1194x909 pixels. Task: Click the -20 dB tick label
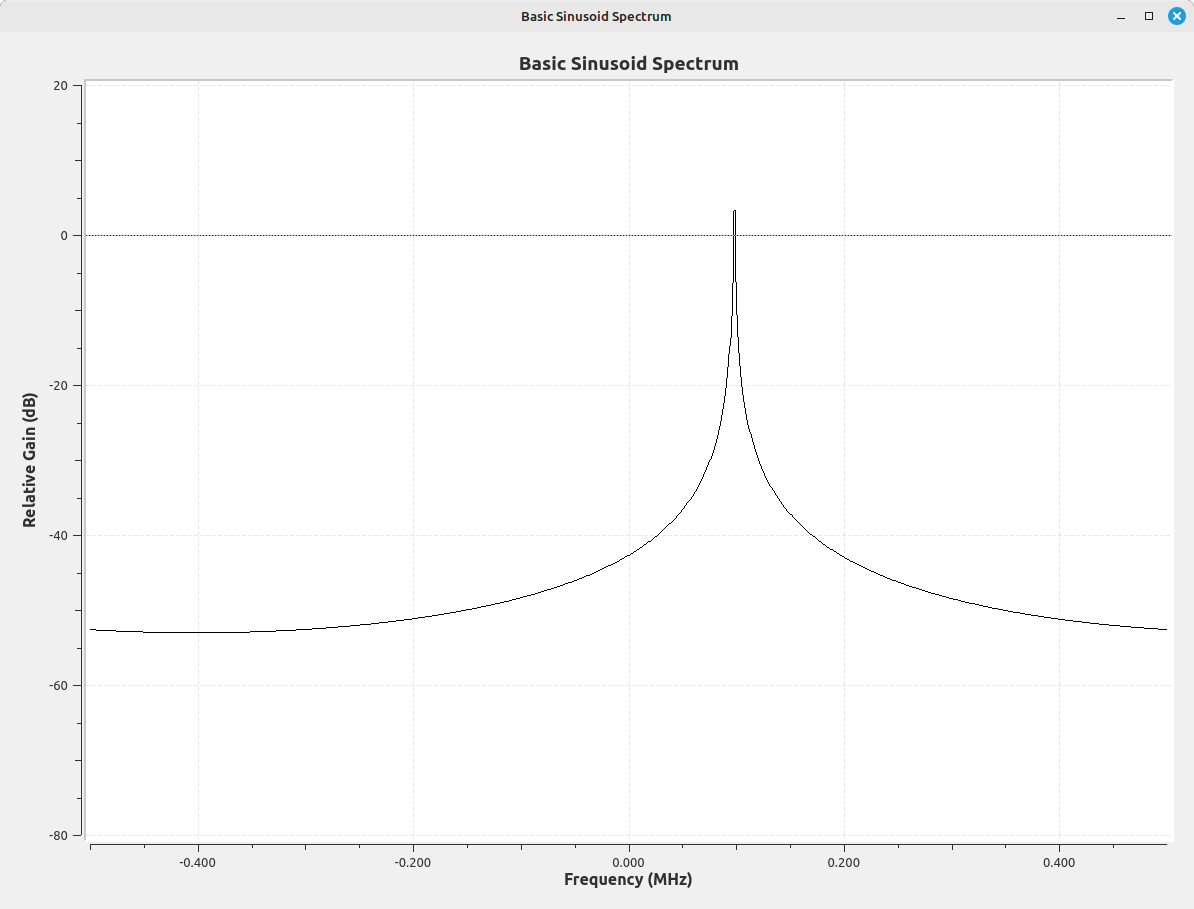pos(59,386)
